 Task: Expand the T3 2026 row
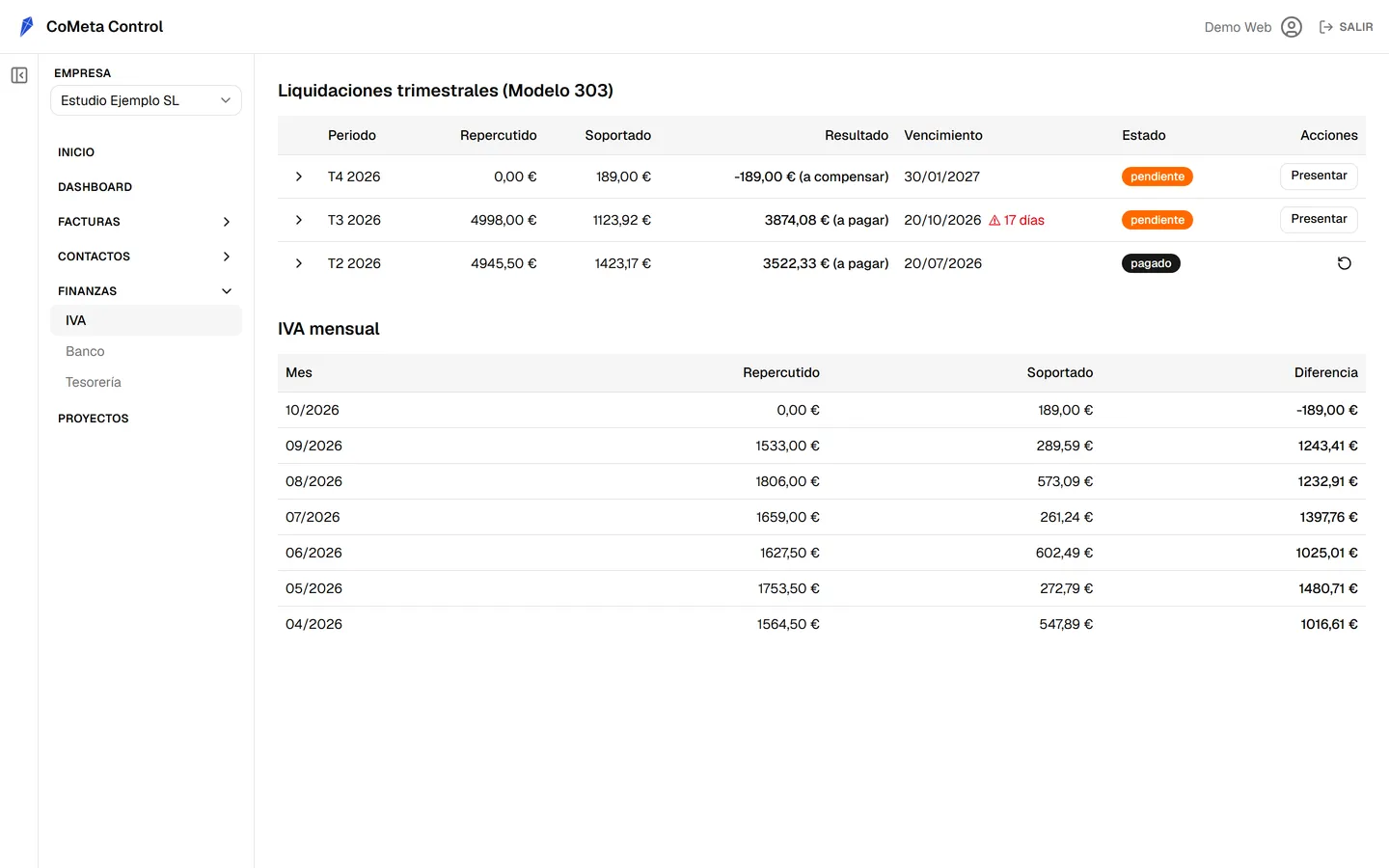299,220
